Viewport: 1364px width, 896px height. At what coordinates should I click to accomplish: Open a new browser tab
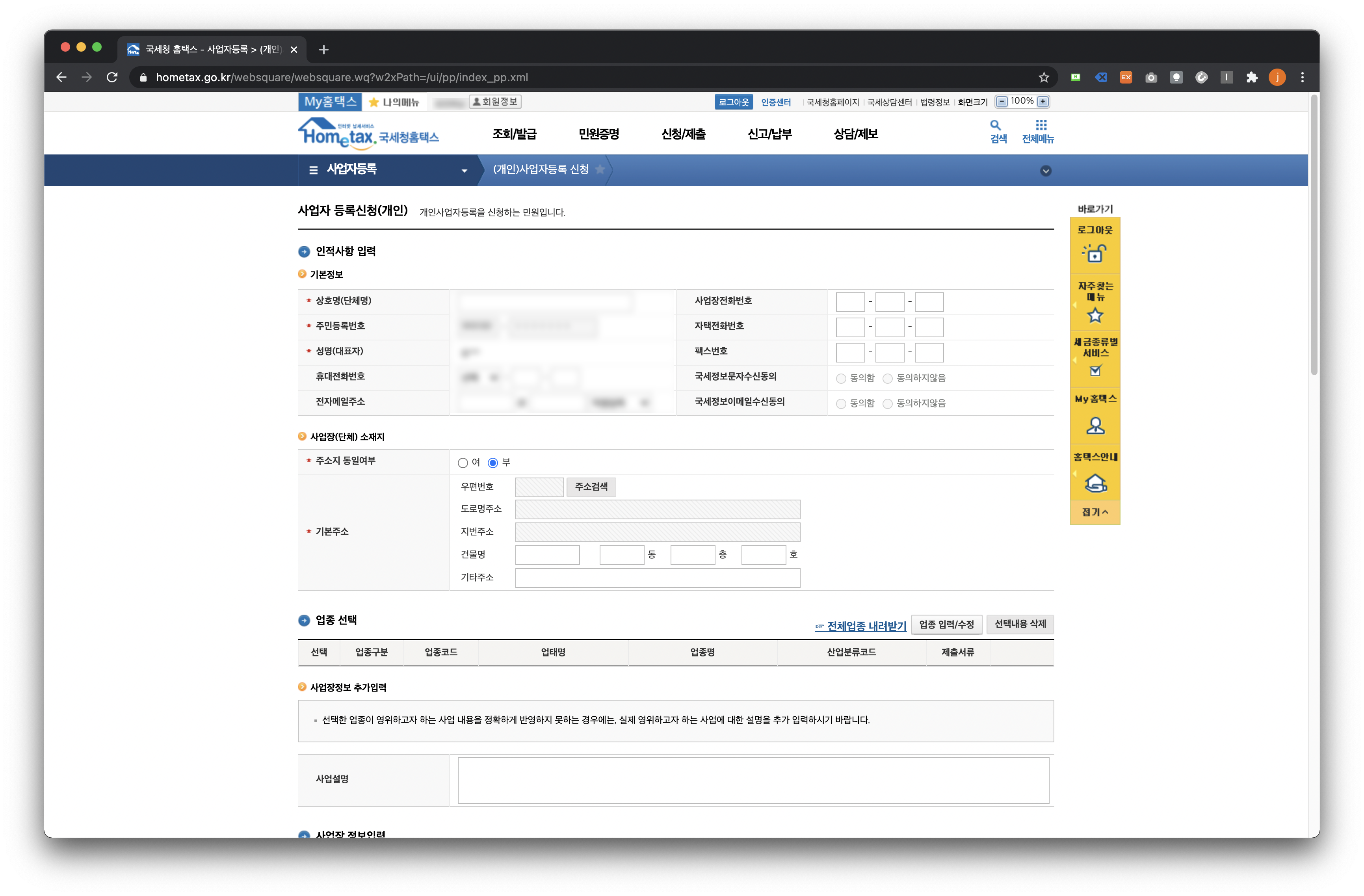pos(324,50)
